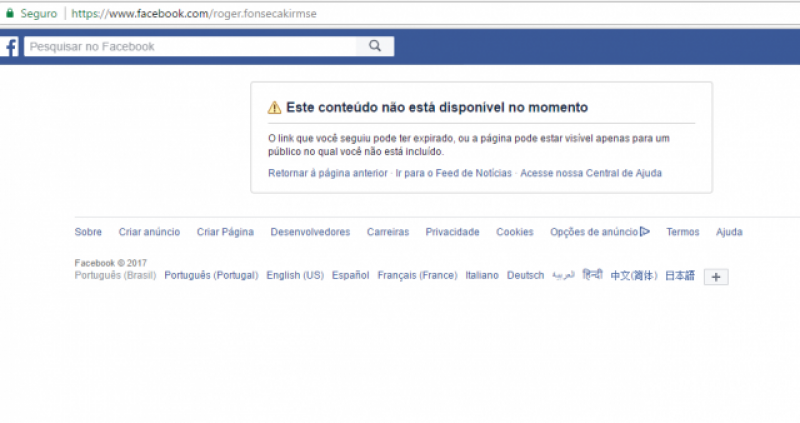Click the heading Este conteúdo não está disponível
Screen dimensions: 800x423
437,107
